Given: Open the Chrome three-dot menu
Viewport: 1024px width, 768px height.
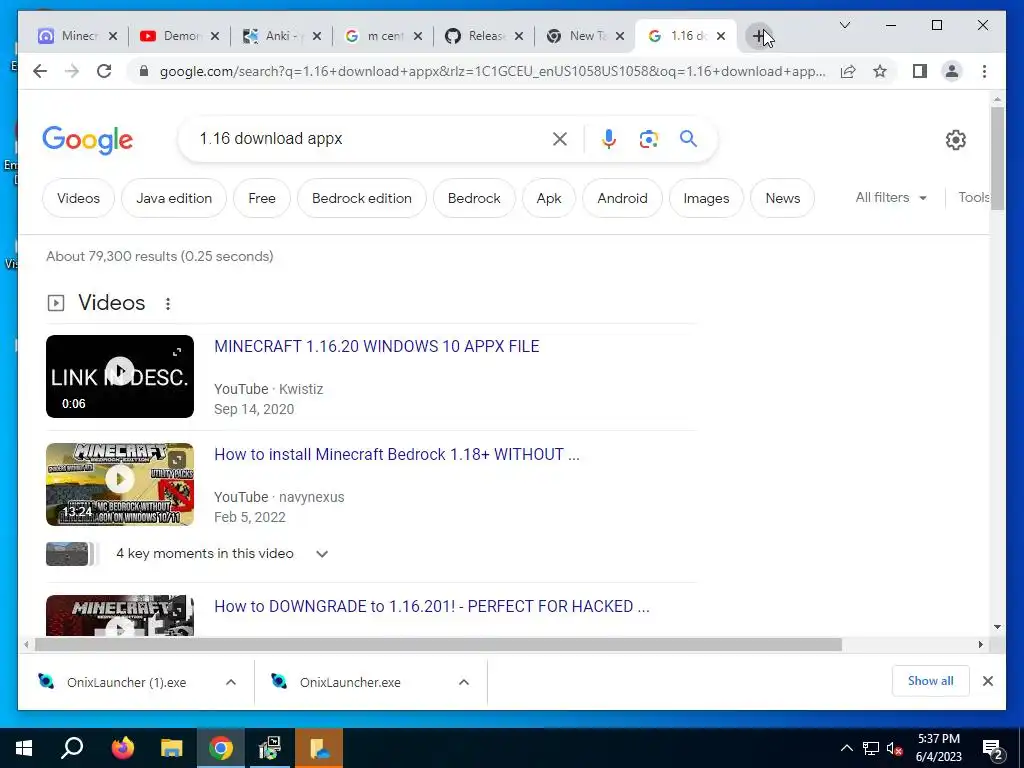Looking at the screenshot, I should click(x=984, y=71).
